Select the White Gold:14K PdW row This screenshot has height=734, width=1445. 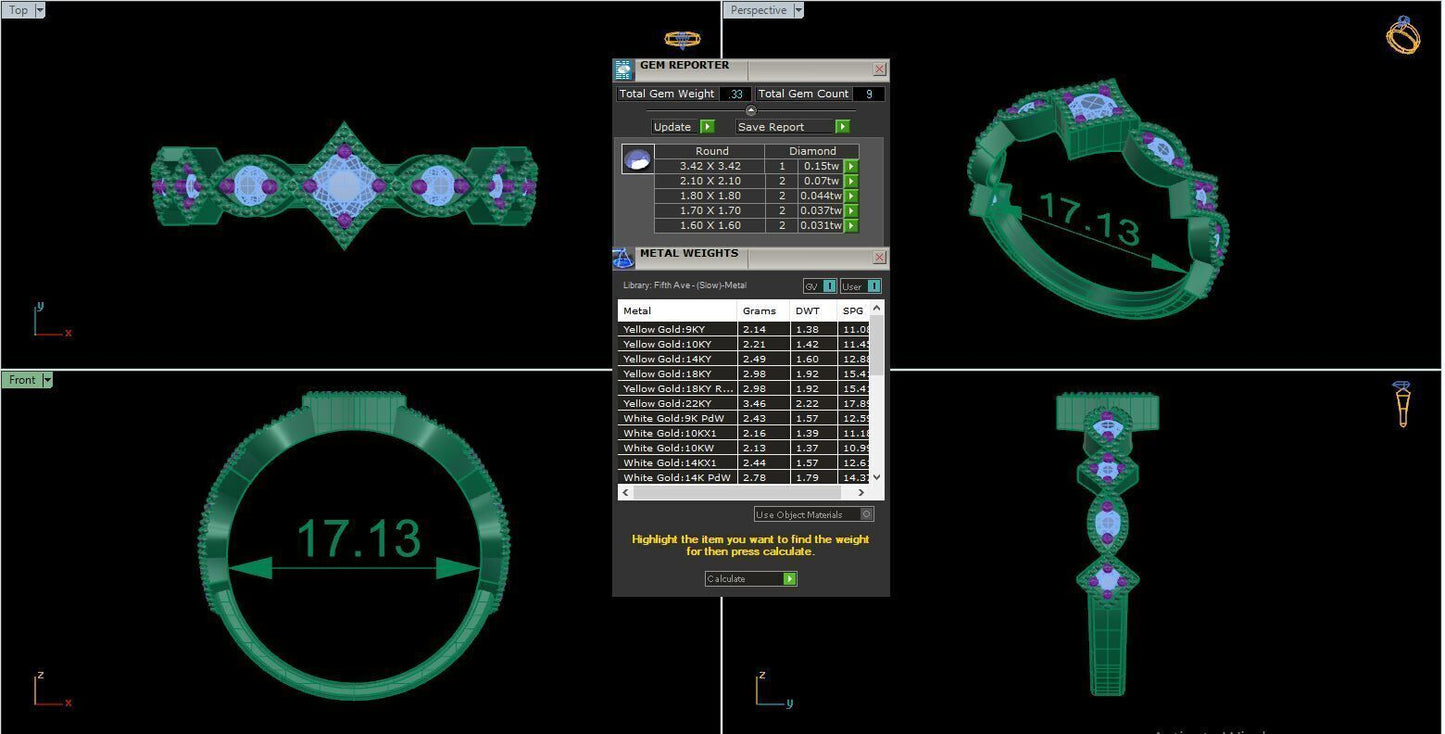click(x=744, y=478)
